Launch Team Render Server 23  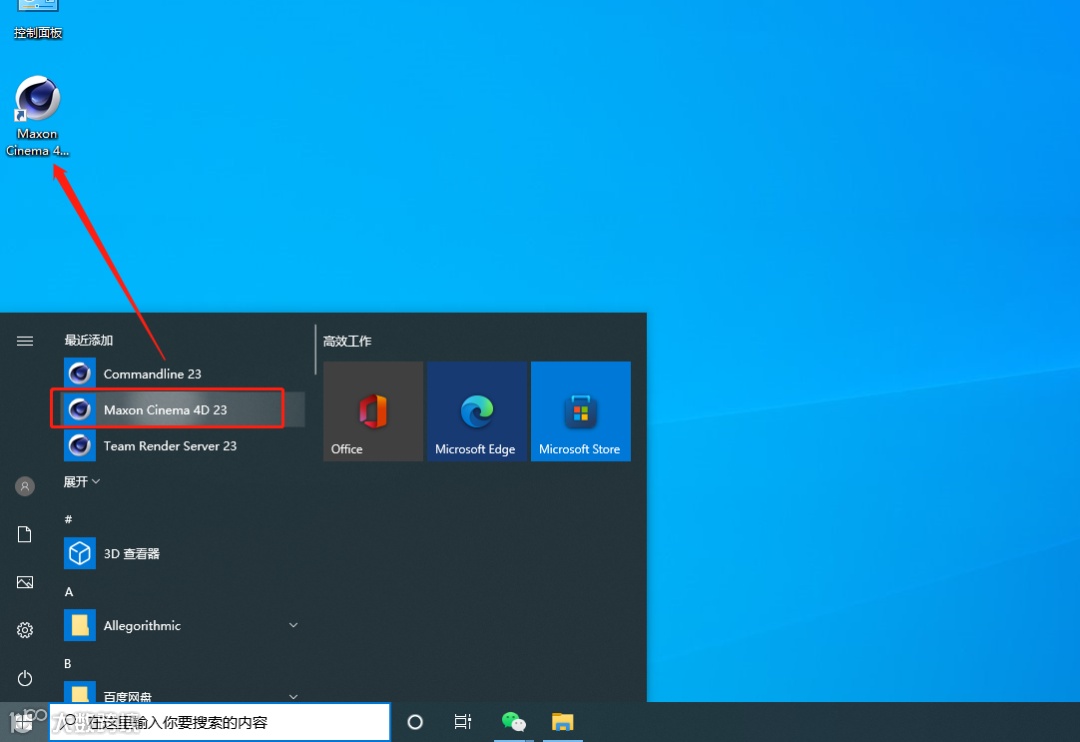184,446
